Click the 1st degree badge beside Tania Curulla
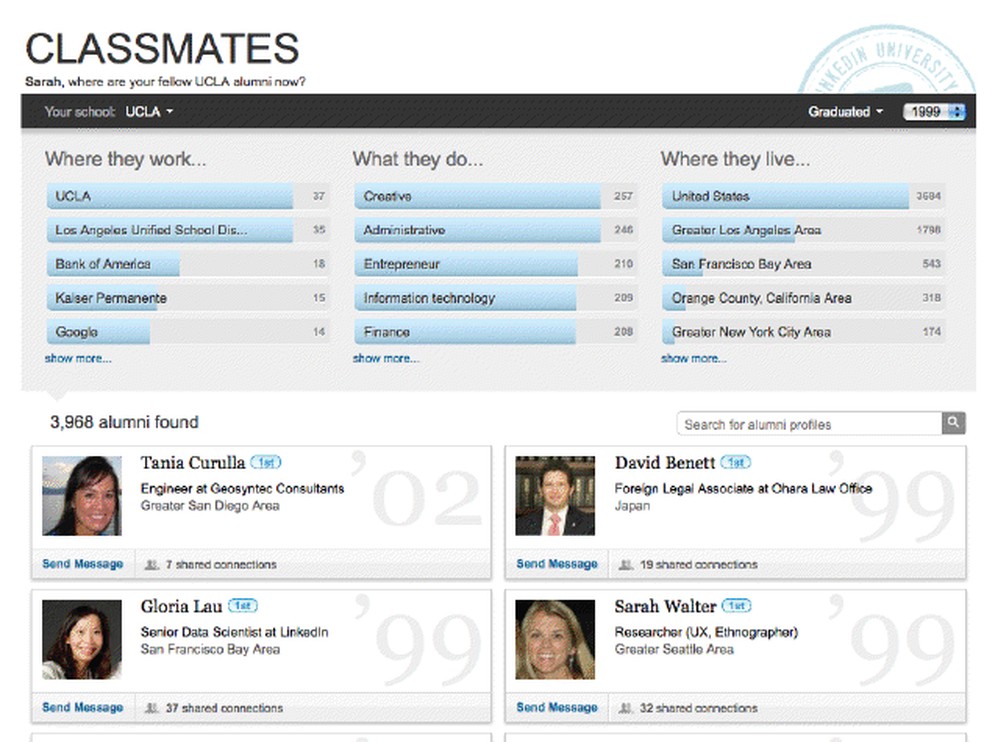Image resolution: width=984 pixels, height=742 pixels. [x=266, y=463]
